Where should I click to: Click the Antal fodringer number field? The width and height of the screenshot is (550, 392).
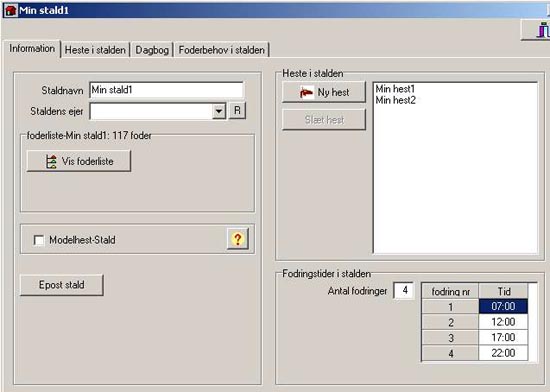404,290
